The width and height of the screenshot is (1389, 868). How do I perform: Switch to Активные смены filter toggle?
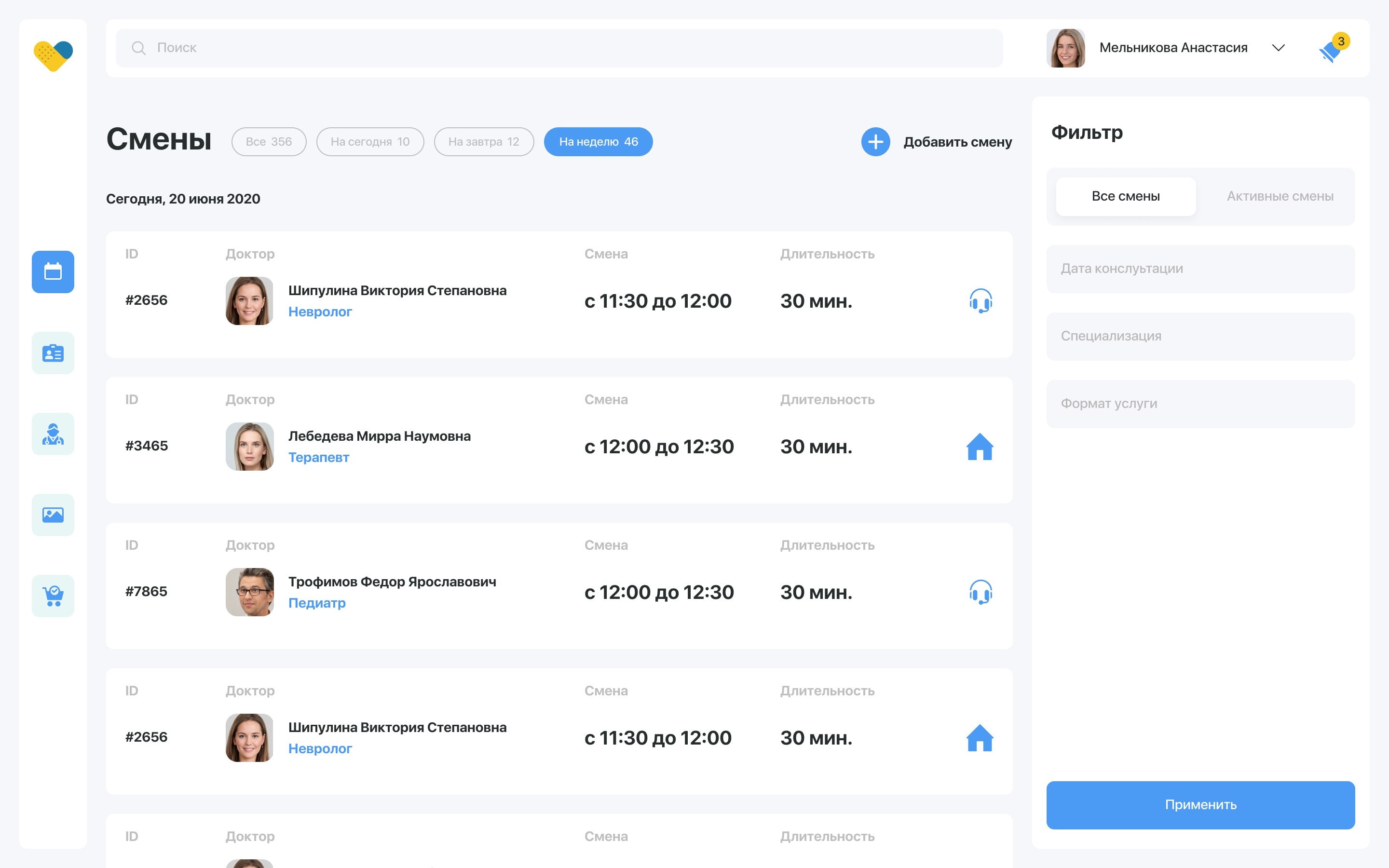1280,196
